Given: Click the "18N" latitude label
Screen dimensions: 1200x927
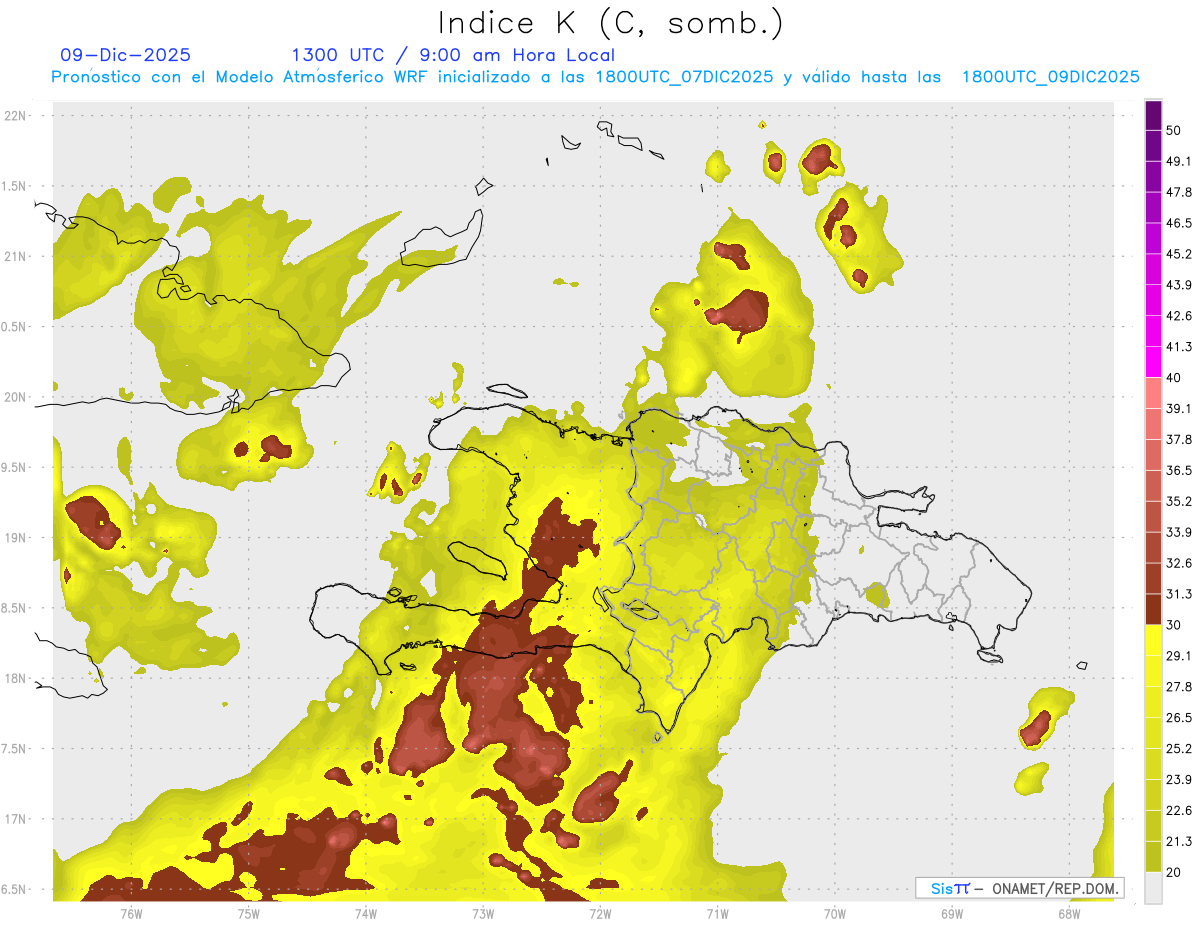Looking at the screenshot, I should click(16, 678).
